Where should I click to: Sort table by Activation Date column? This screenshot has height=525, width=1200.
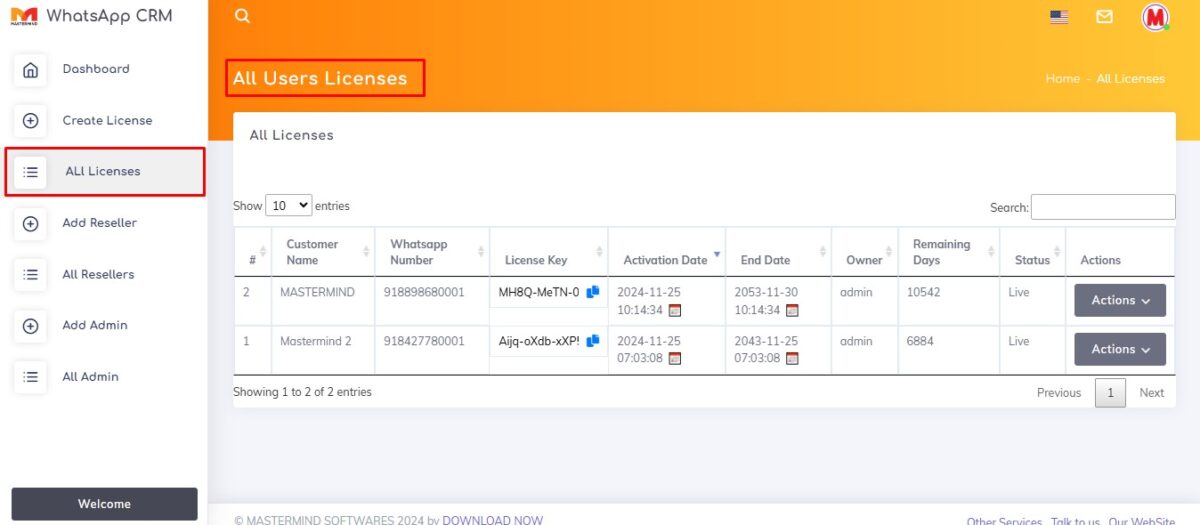pos(665,260)
